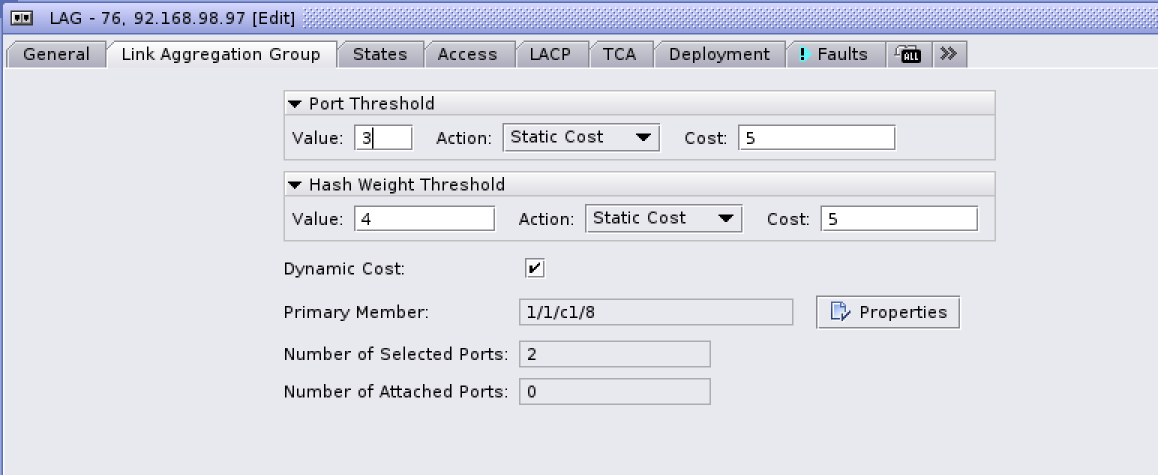Image resolution: width=1158 pixels, height=475 pixels.
Task: Click the Port Threshold Value field
Action: [x=383, y=138]
